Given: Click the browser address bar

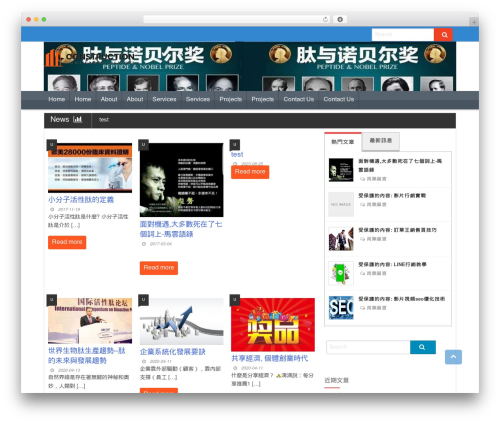Looking at the screenshot, I should (237, 20).
